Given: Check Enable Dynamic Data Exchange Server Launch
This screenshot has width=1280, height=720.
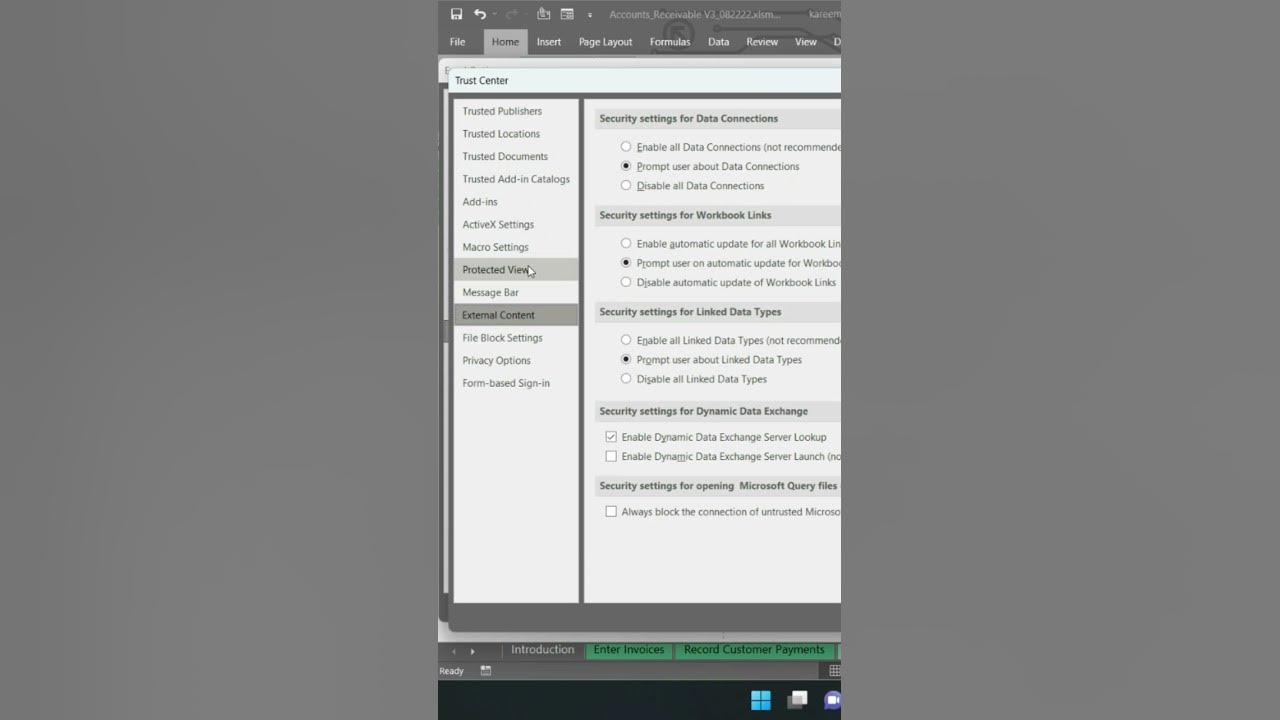Looking at the screenshot, I should pyautogui.click(x=611, y=456).
